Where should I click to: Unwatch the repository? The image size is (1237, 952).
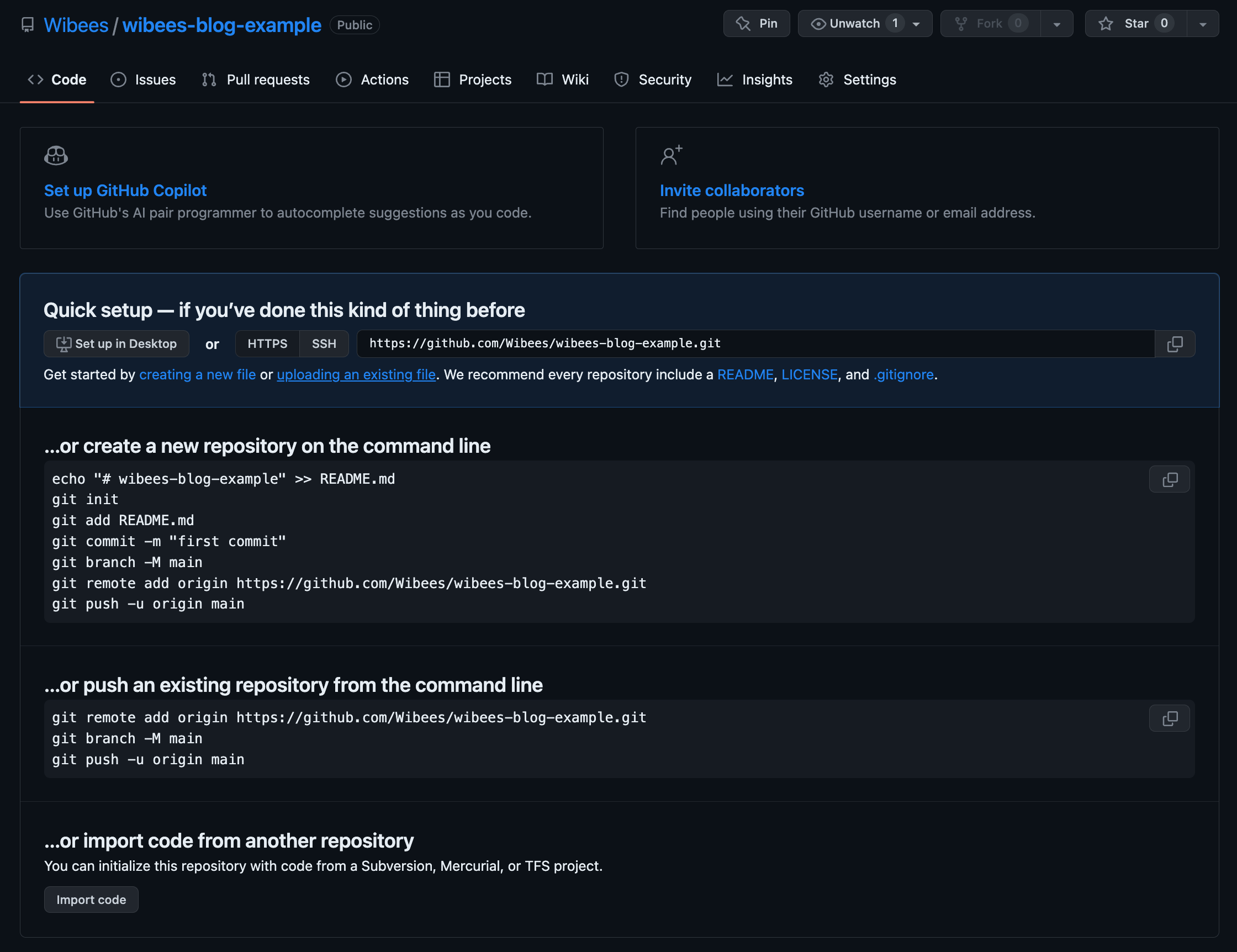pos(847,24)
